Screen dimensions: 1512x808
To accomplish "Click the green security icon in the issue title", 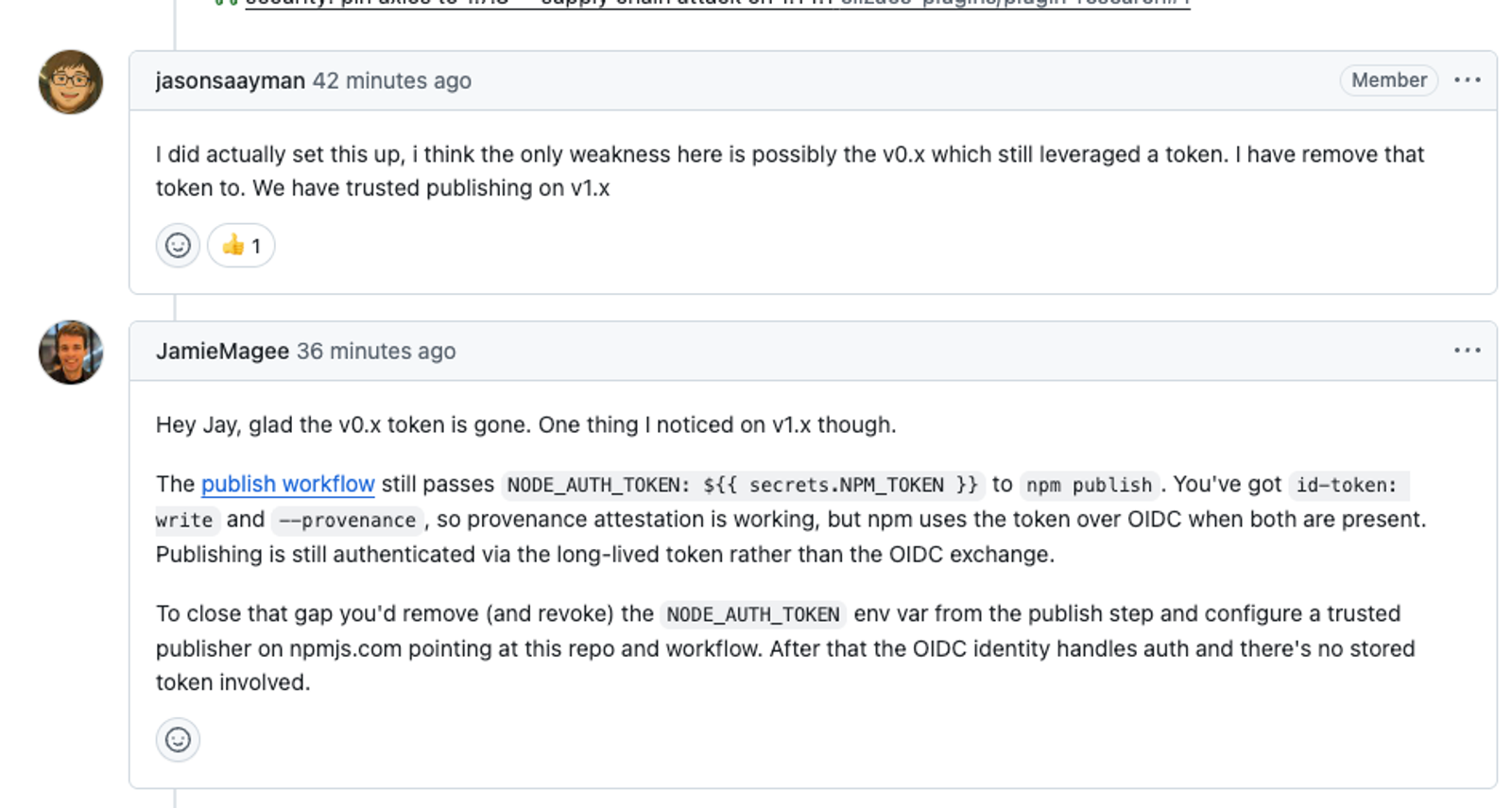I will pyautogui.click(x=219, y=5).
